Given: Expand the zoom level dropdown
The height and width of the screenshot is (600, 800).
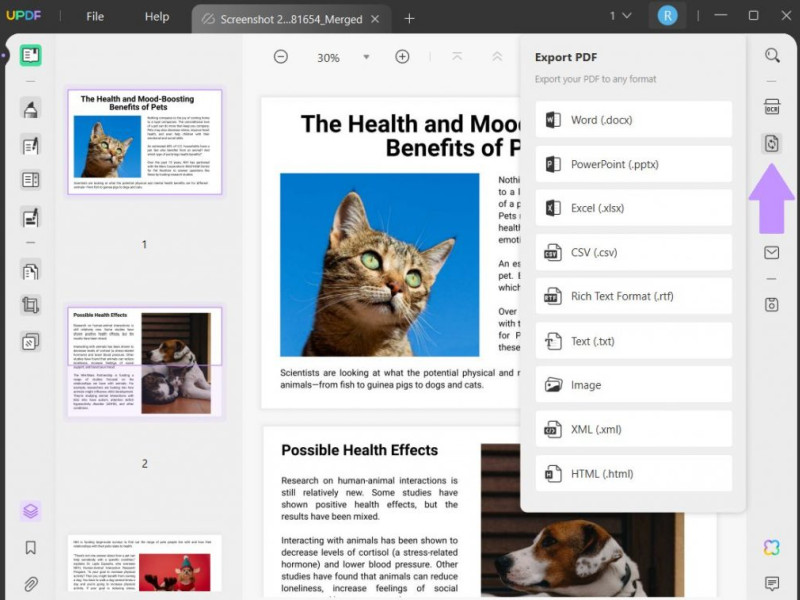Looking at the screenshot, I should [x=366, y=57].
